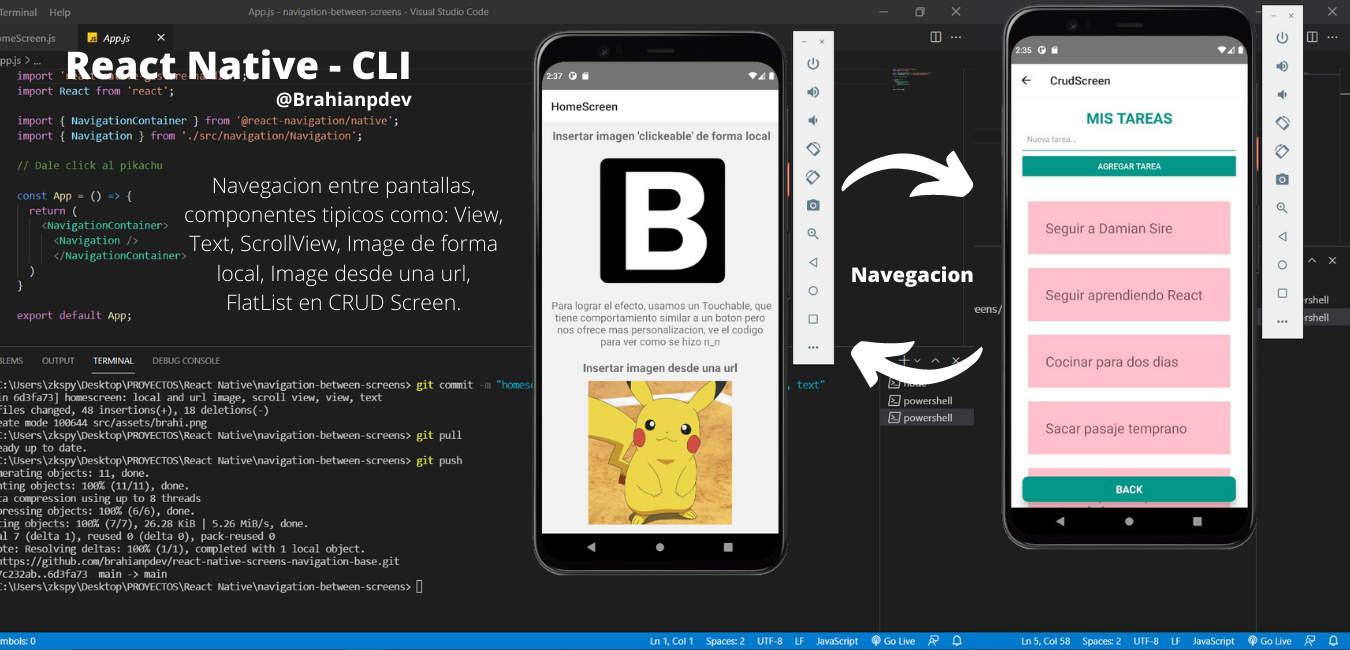Click notifications bell beside left Go Live
The image size is (1350, 650).
957,641
